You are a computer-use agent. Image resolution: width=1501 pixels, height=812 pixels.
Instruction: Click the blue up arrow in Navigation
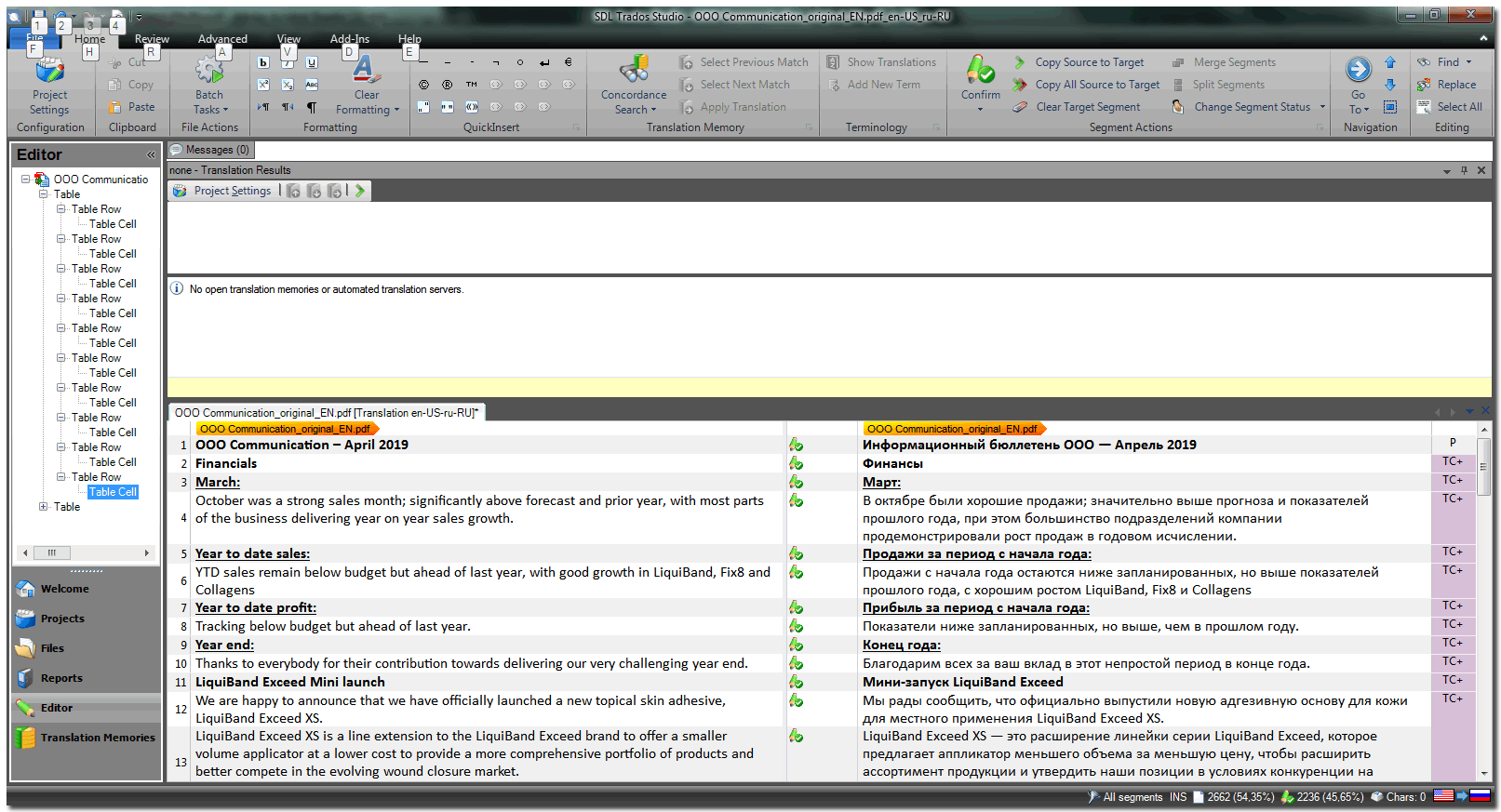pyautogui.click(x=1389, y=62)
